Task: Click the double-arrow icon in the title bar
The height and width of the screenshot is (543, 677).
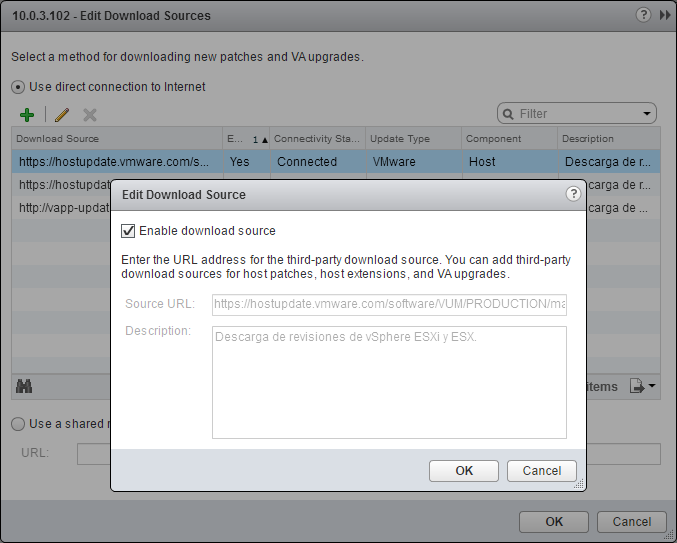Action: [x=664, y=15]
